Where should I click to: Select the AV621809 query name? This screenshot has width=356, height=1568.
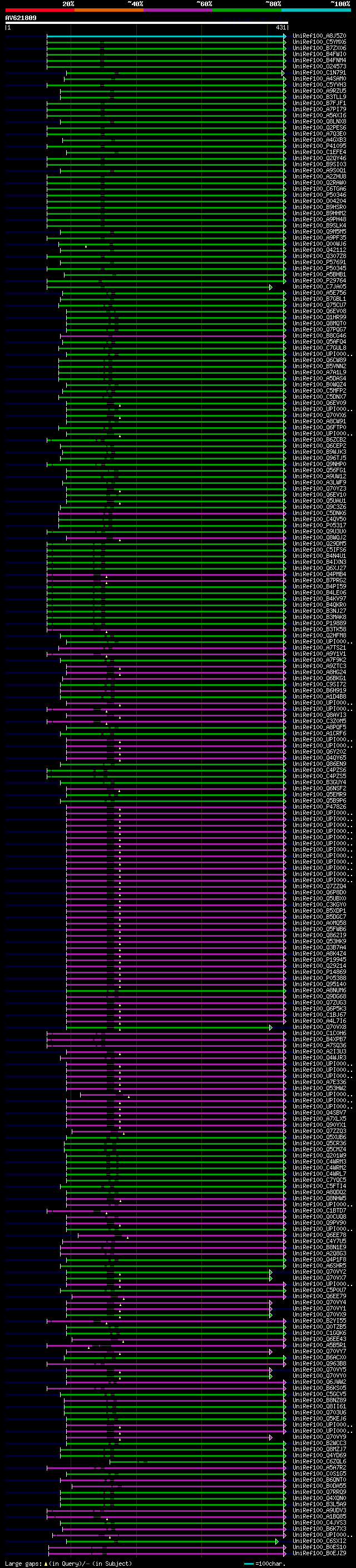[21, 18]
